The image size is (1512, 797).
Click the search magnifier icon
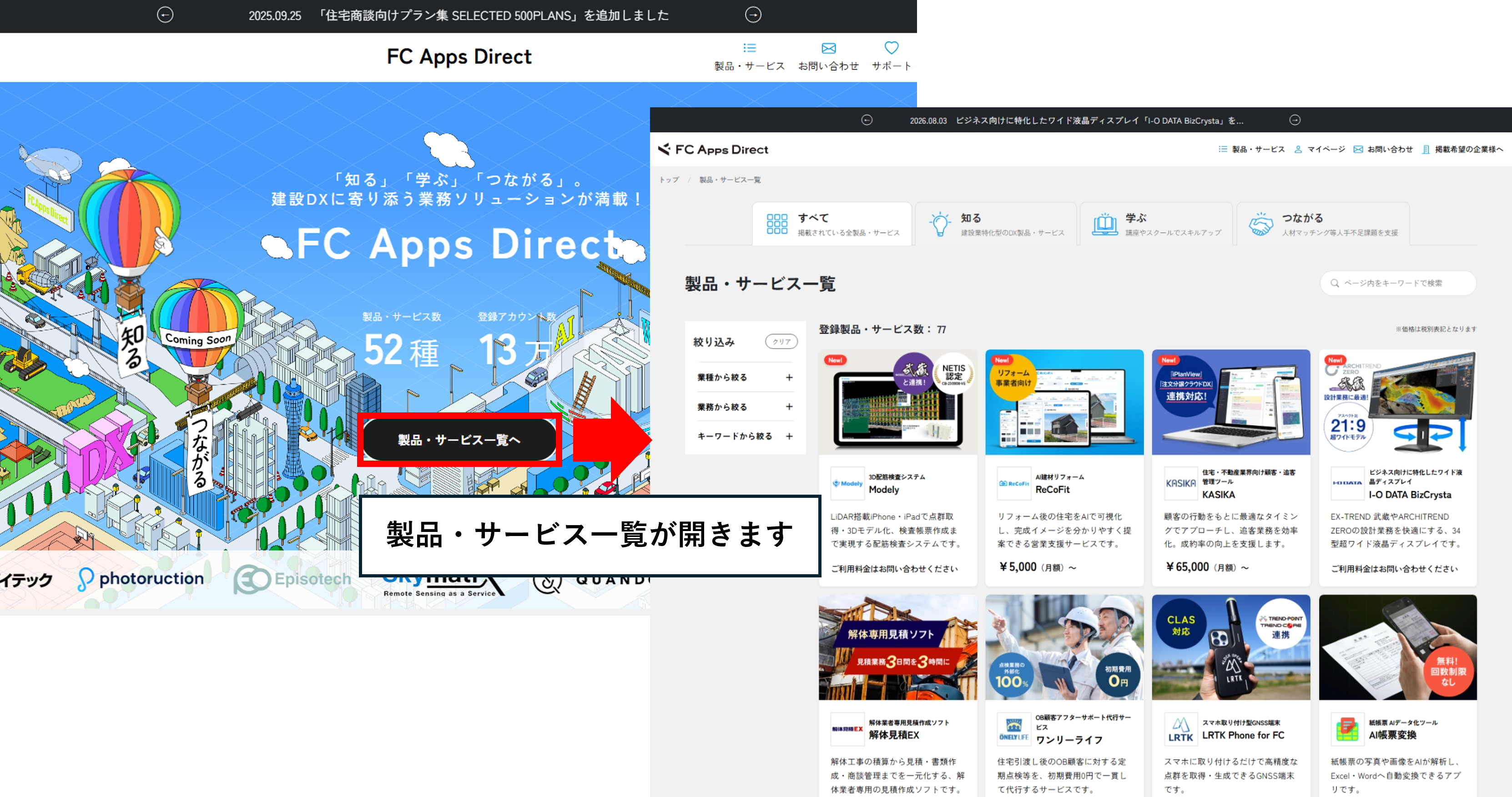[1334, 283]
